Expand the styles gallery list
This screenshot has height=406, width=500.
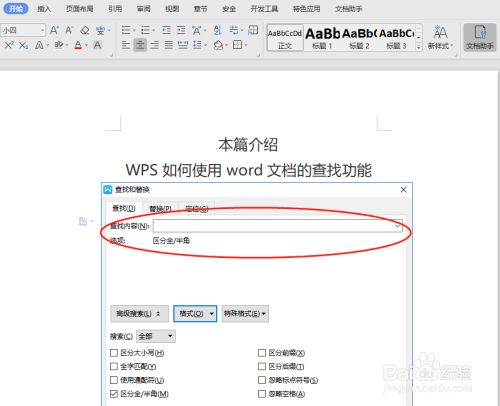419,47
